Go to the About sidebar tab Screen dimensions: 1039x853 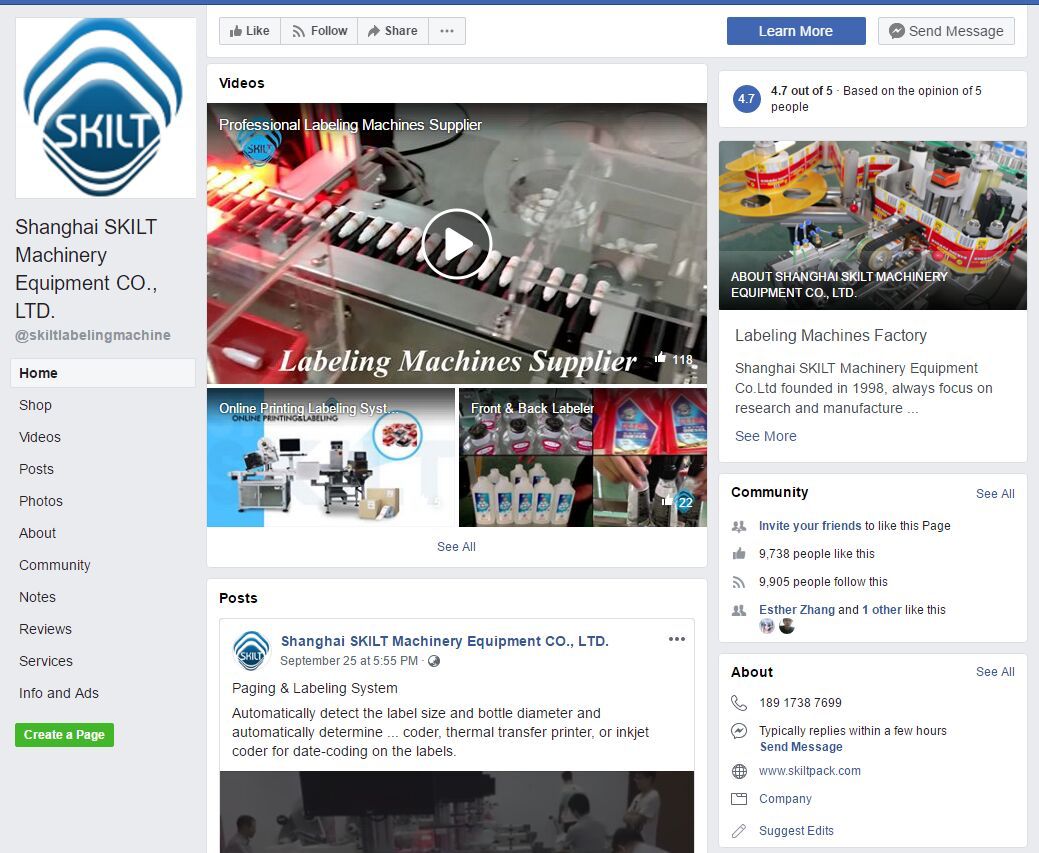[38, 533]
